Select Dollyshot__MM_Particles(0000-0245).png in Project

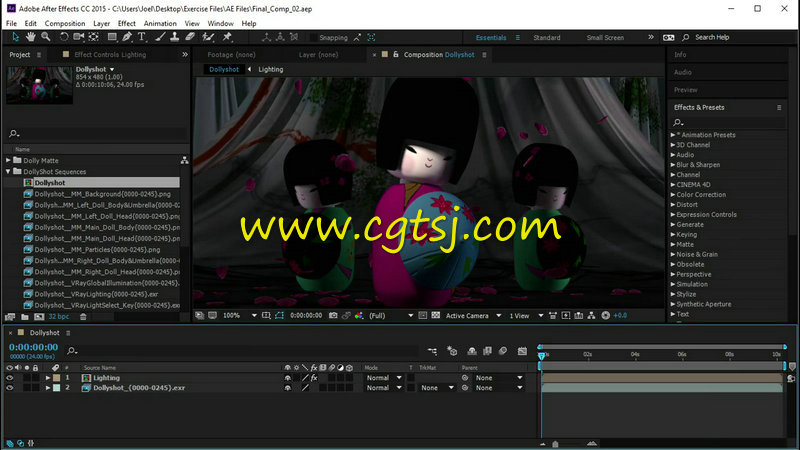click(x=97, y=249)
